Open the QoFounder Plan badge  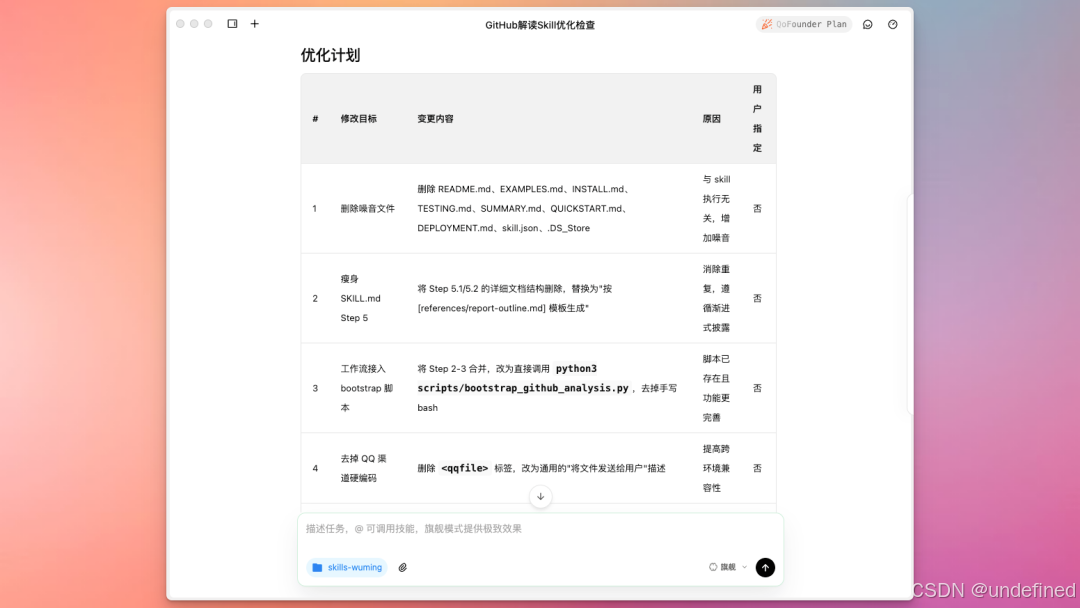coord(804,24)
